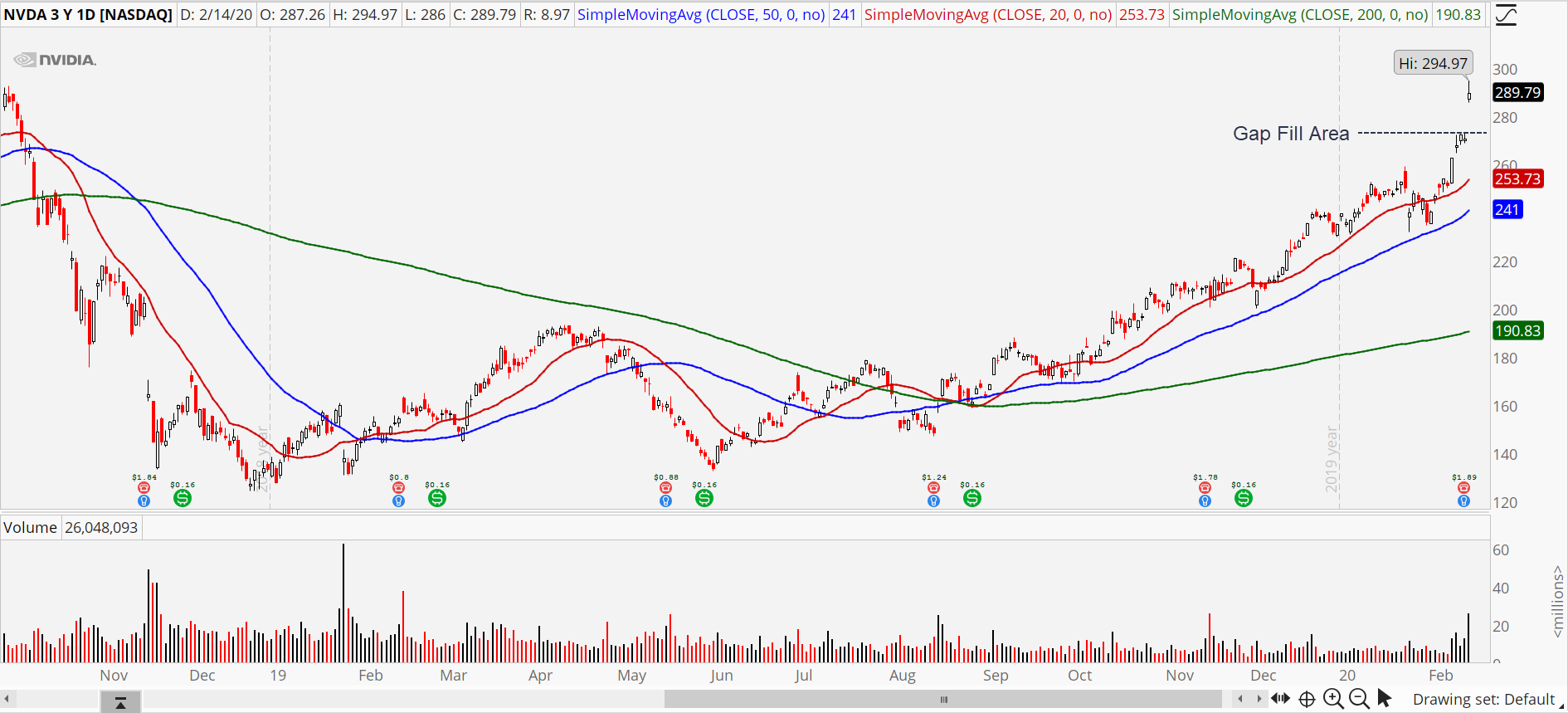Click the earnings phone icon labeled $0.8
Screen dimensions: 1568x713
click(x=398, y=488)
